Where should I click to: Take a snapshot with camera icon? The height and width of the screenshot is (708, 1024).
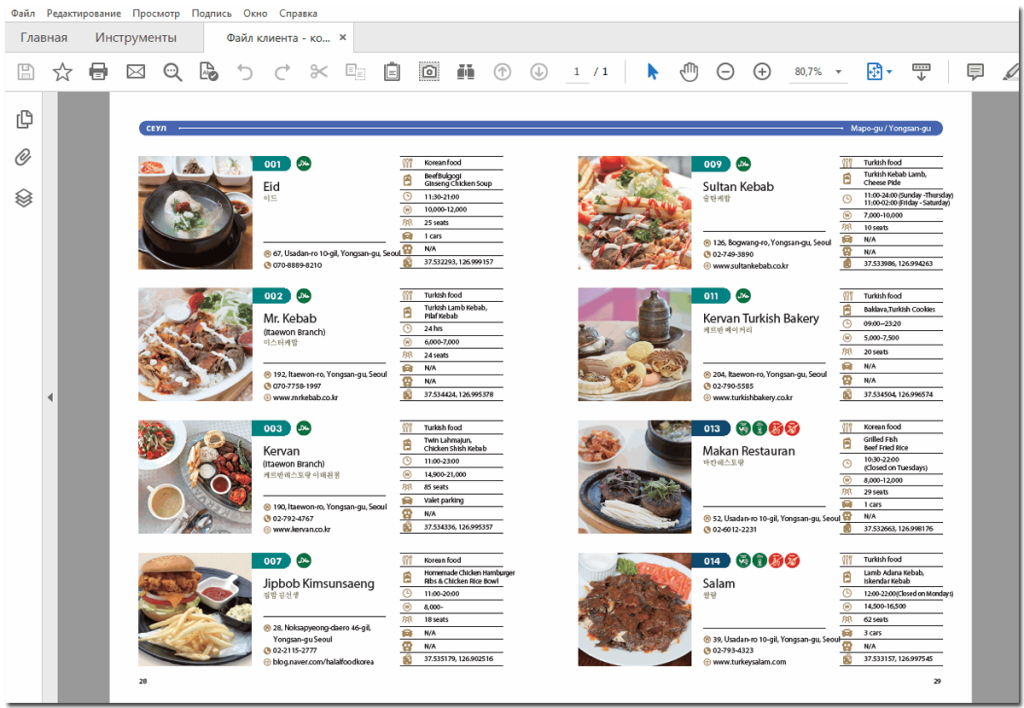[x=428, y=72]
